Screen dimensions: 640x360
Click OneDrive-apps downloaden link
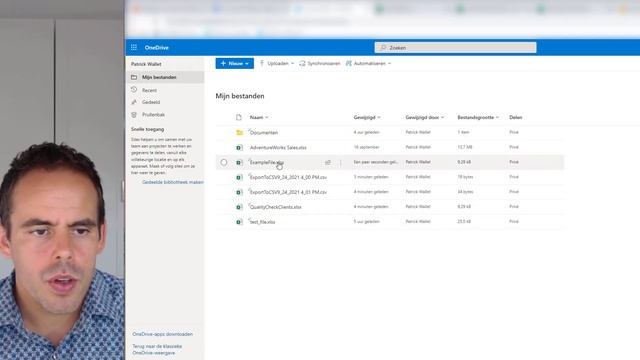162,334
